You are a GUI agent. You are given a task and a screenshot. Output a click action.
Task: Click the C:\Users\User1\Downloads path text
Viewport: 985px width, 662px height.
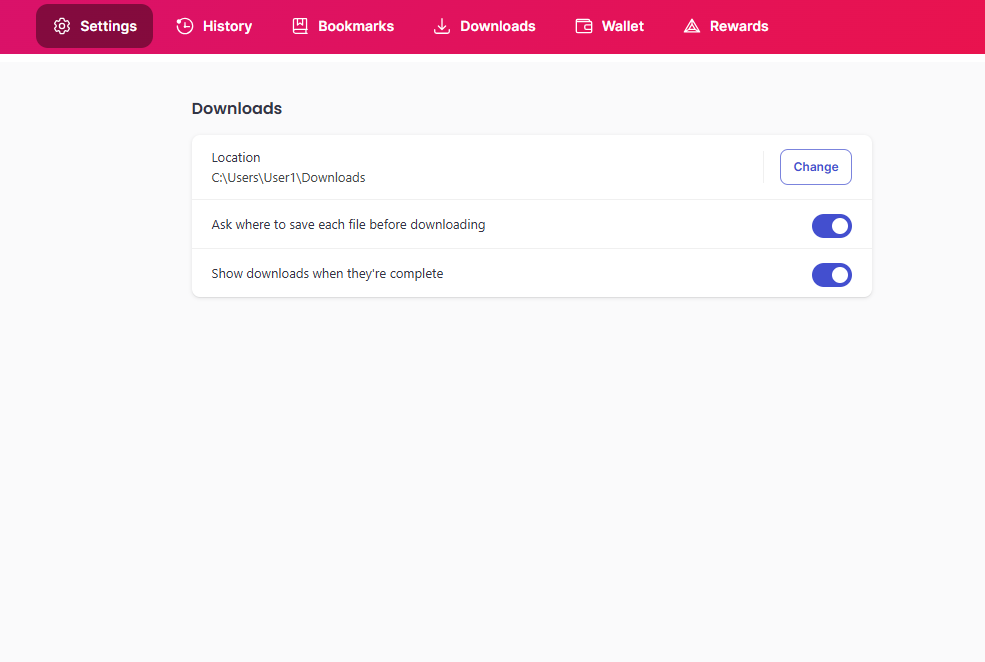[x=288, y=178]
